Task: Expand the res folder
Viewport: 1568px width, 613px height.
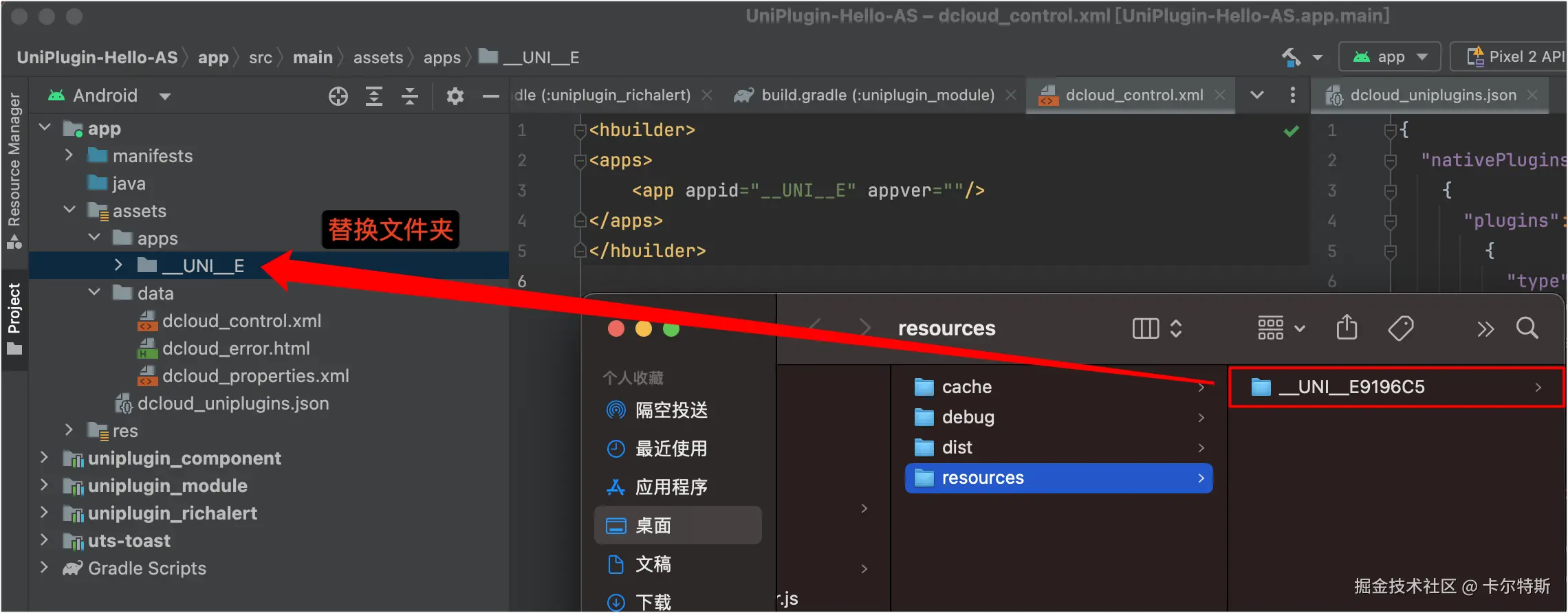Action: 69,430
